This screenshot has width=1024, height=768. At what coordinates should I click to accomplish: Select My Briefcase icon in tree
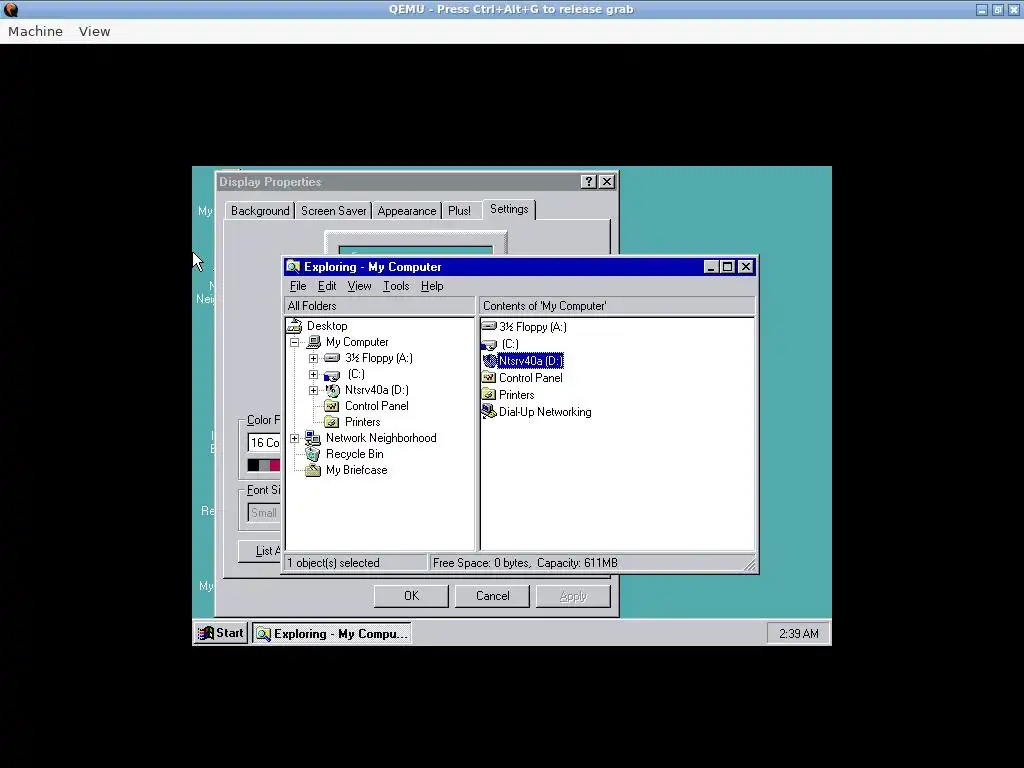tap(313, 470)
